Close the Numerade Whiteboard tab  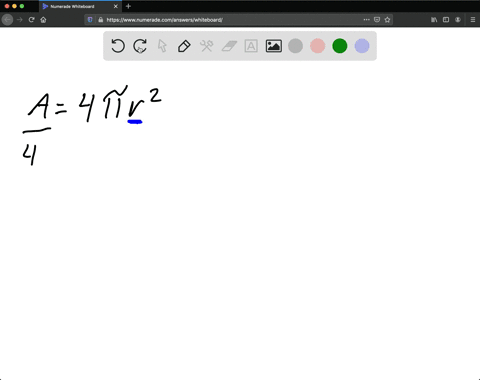pos(116,6)
